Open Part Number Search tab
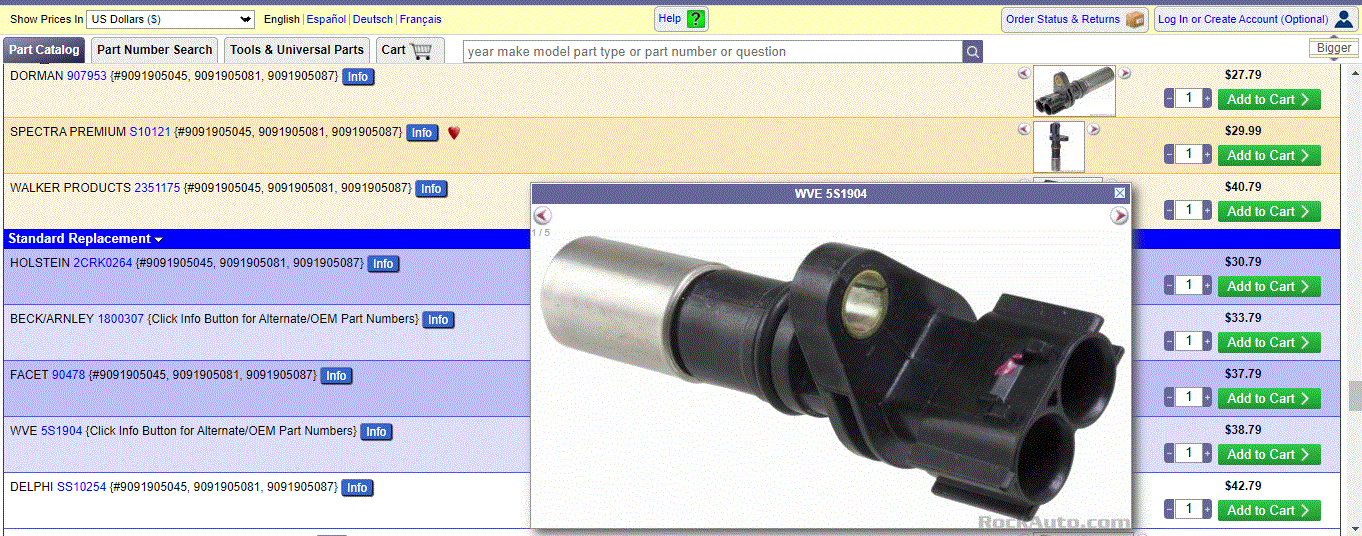1362x536 pixels. pos(155,50)
